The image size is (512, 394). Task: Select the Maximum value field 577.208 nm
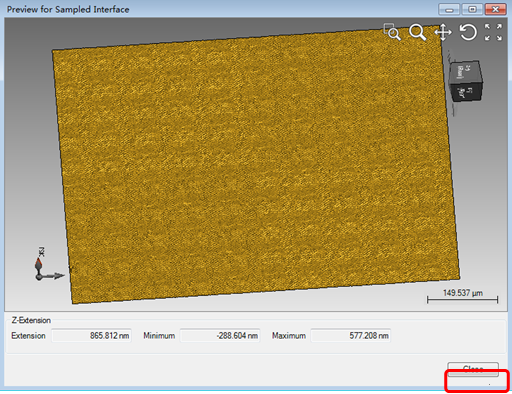pos(351,336)
